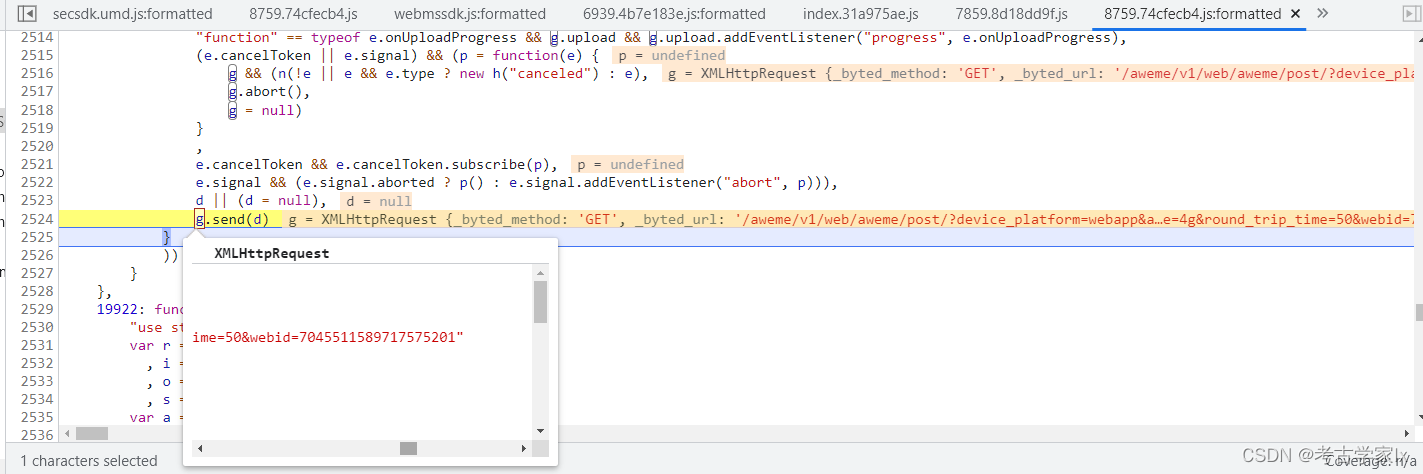
Task: Toggle the breakpoint on line 2524
Action: [37, 219]
